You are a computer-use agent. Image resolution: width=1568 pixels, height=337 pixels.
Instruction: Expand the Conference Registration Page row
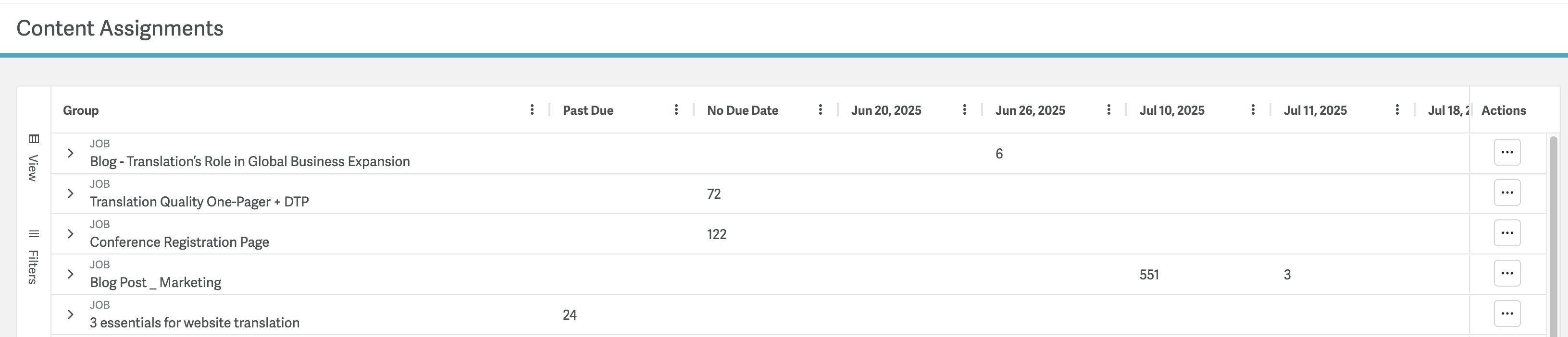click(x=71, y=234)
